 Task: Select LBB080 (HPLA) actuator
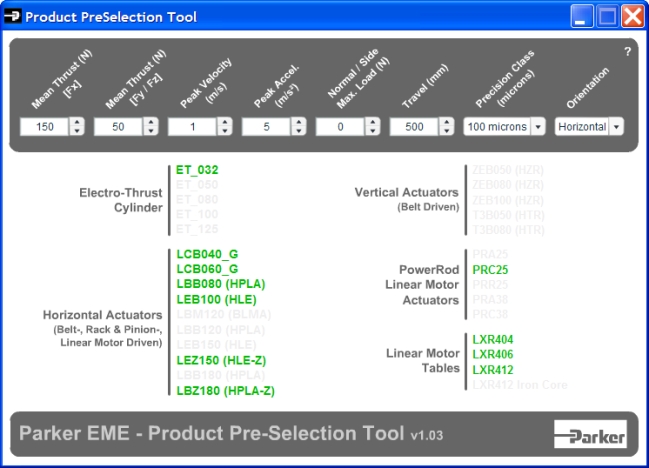[x=221, y=284]
